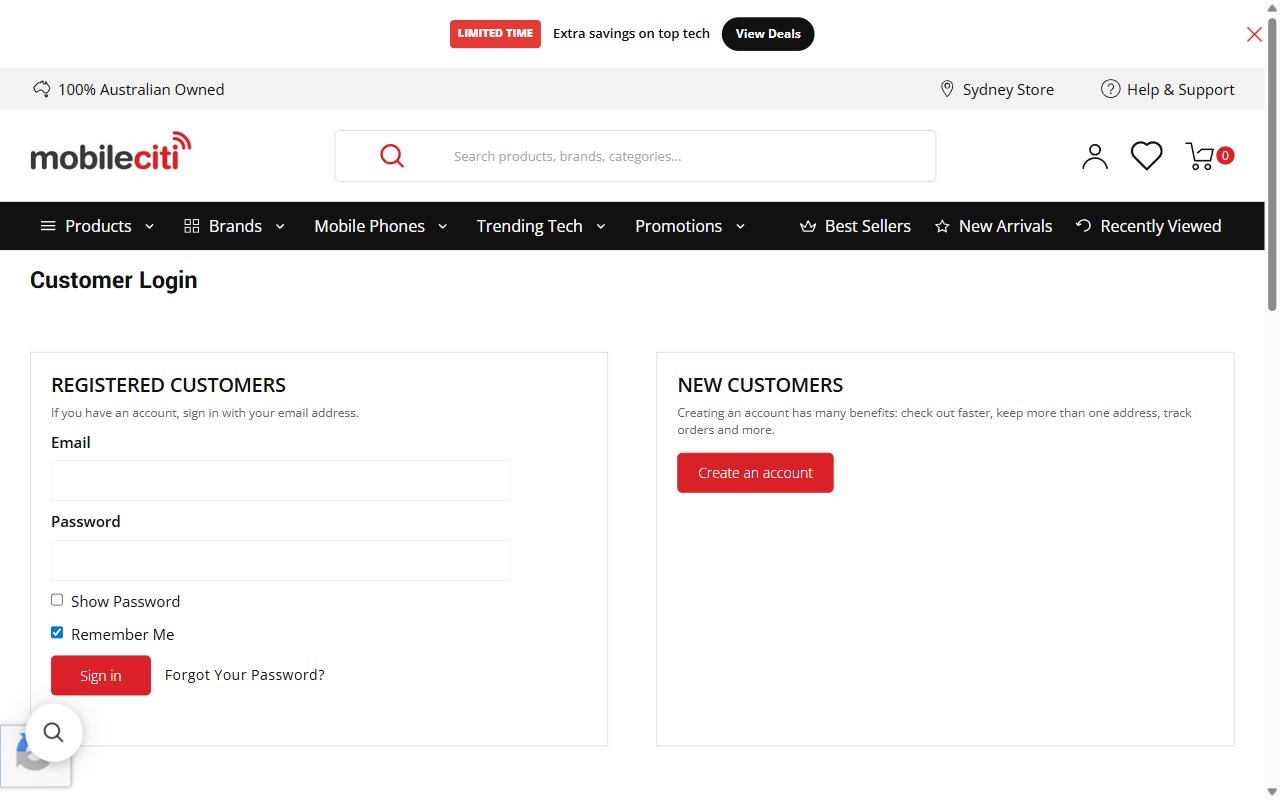The width and height of the screenshot is (1280, 800).
Task: Click the floating round search button
Action: (54, 733)
